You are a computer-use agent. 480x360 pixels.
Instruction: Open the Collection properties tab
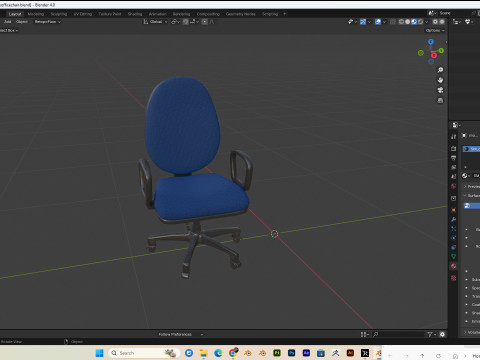coord(453,198)
